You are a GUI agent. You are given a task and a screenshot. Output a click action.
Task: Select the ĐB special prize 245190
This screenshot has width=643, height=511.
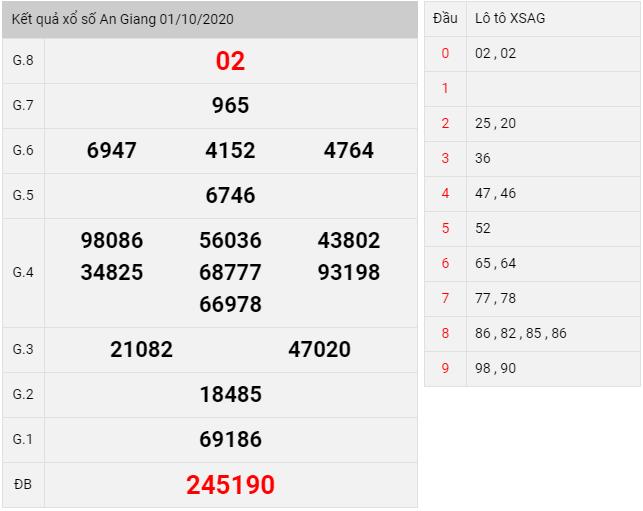[x=230, y=485]
